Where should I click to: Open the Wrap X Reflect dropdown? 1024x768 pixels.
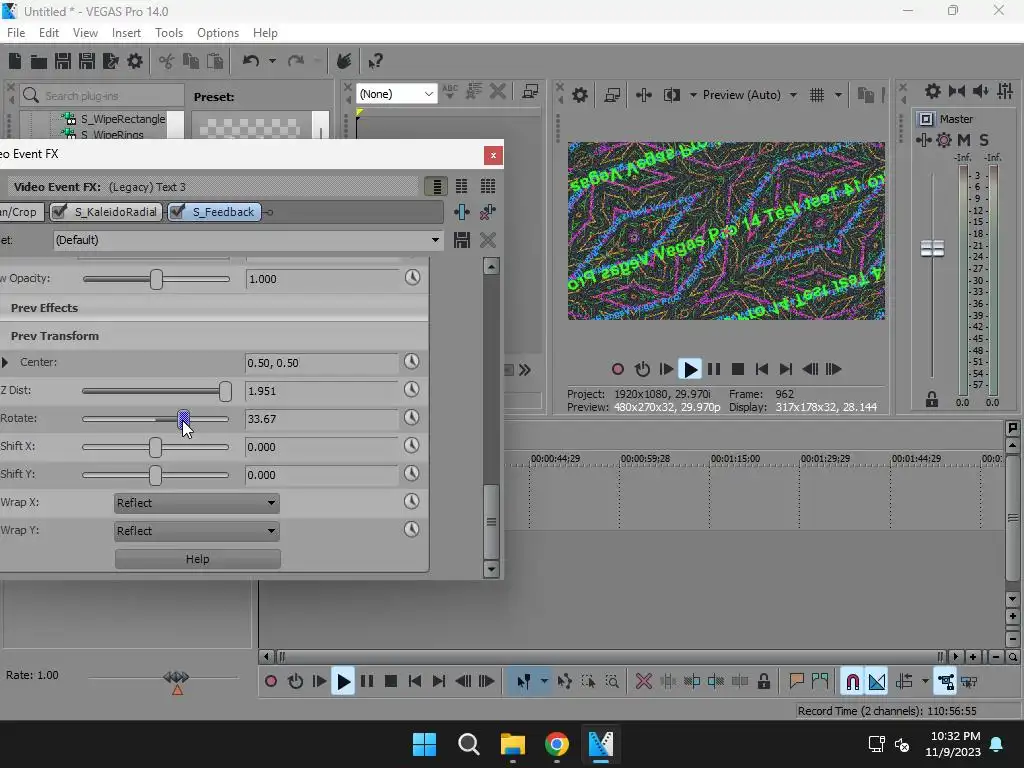(x=197, y=503)
